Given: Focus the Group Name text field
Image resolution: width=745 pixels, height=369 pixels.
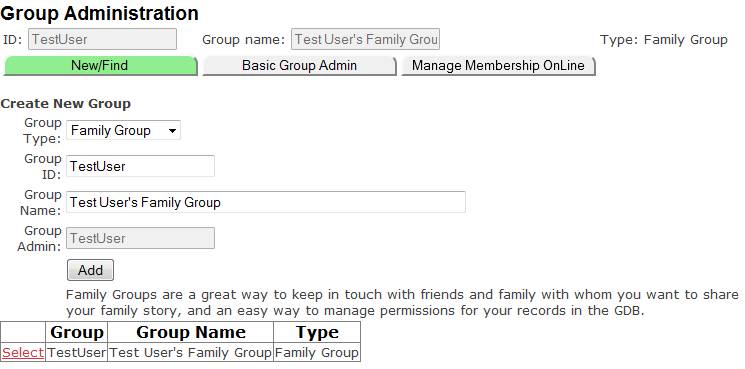Looking at the screenshot, I should coord(266,202).
